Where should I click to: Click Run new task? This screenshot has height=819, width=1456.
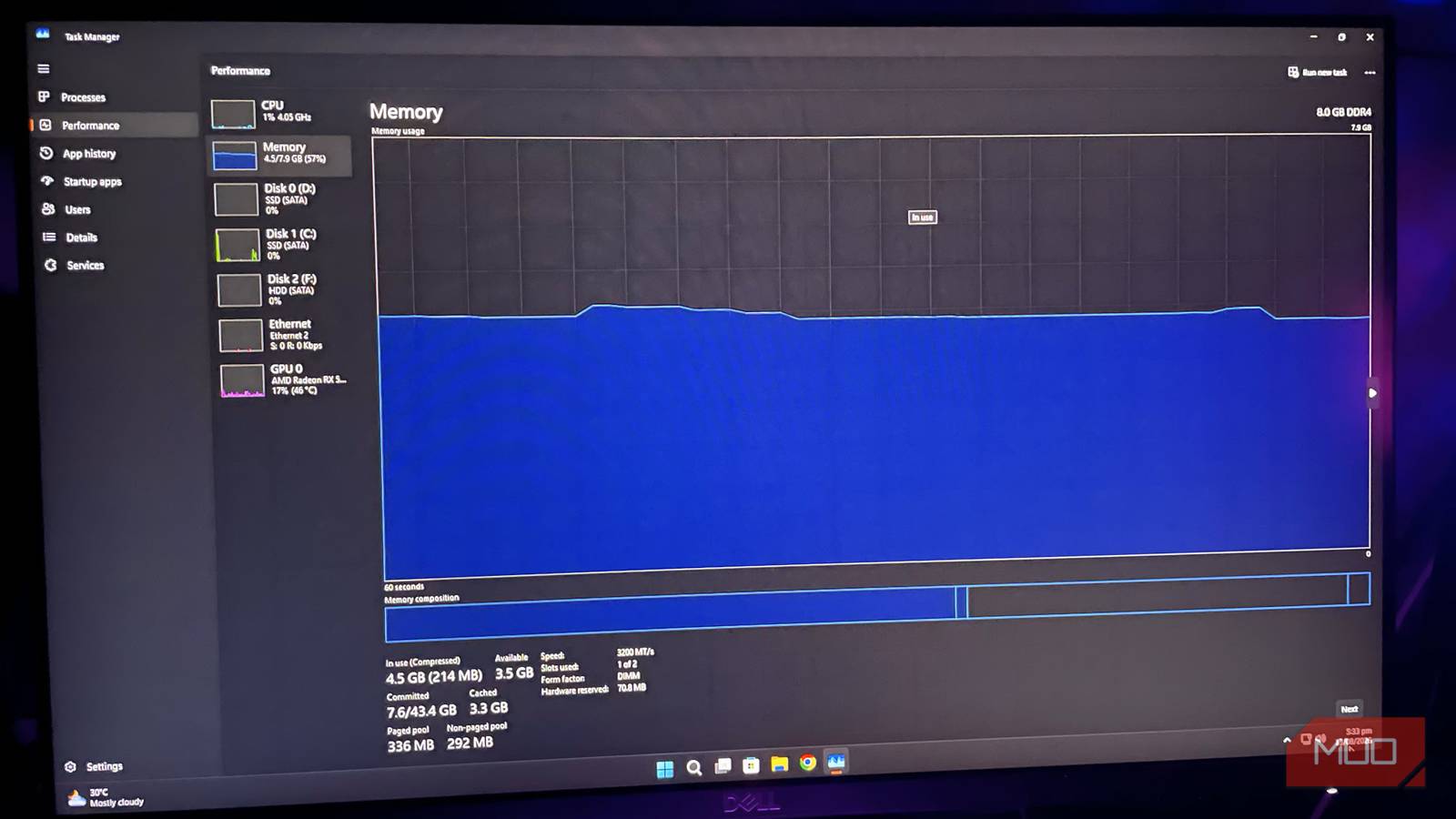pos(1317,72)
